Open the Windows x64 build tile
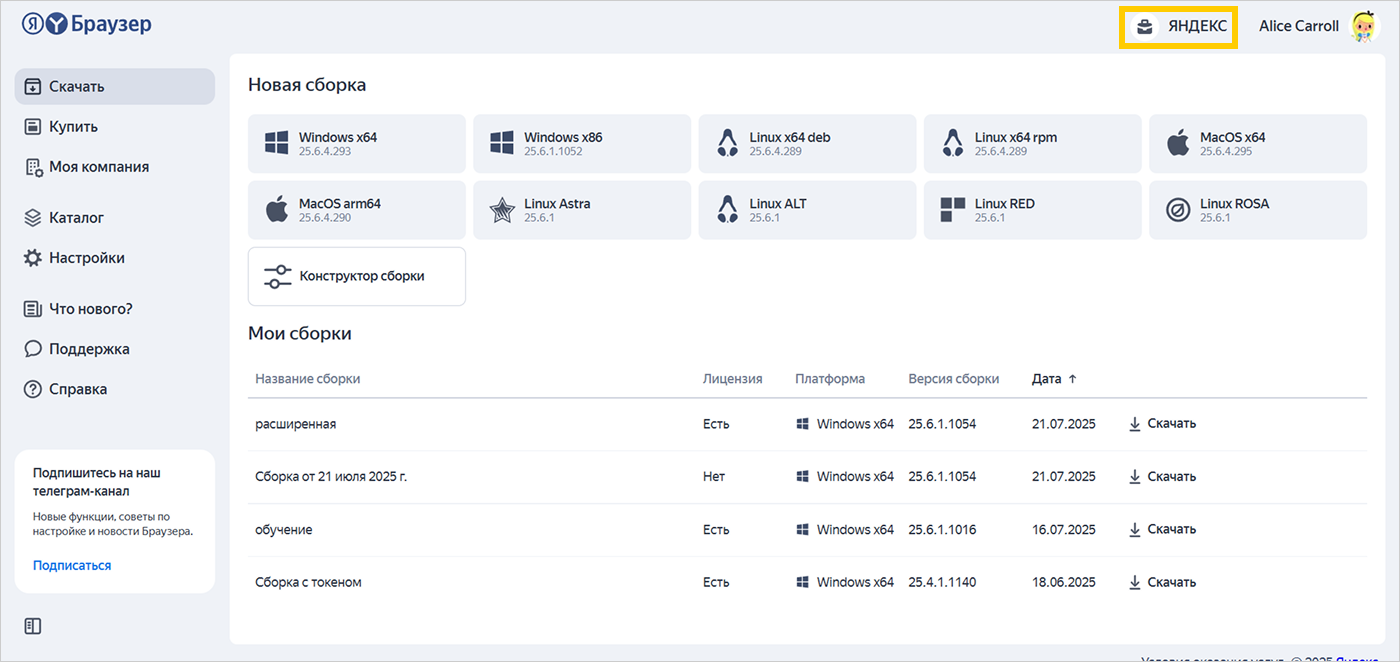The height and width of the screenshot is (662, 1400). pos(356,144)
